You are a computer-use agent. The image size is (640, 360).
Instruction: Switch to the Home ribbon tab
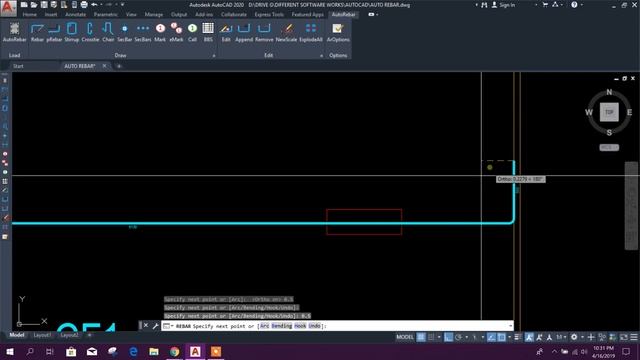29,15
